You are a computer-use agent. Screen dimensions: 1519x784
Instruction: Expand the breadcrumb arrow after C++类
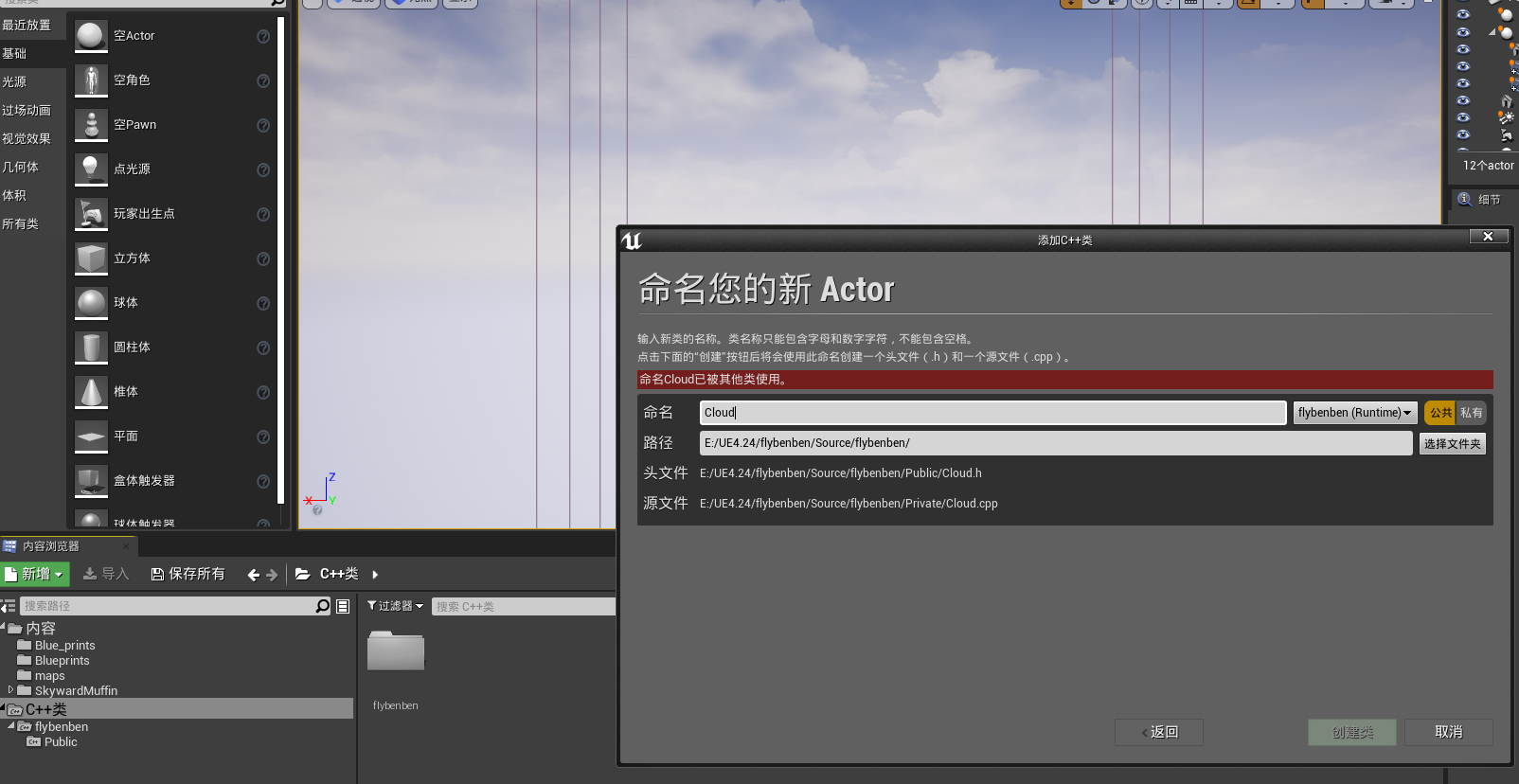pyautogui.click(x=375, y=575)
